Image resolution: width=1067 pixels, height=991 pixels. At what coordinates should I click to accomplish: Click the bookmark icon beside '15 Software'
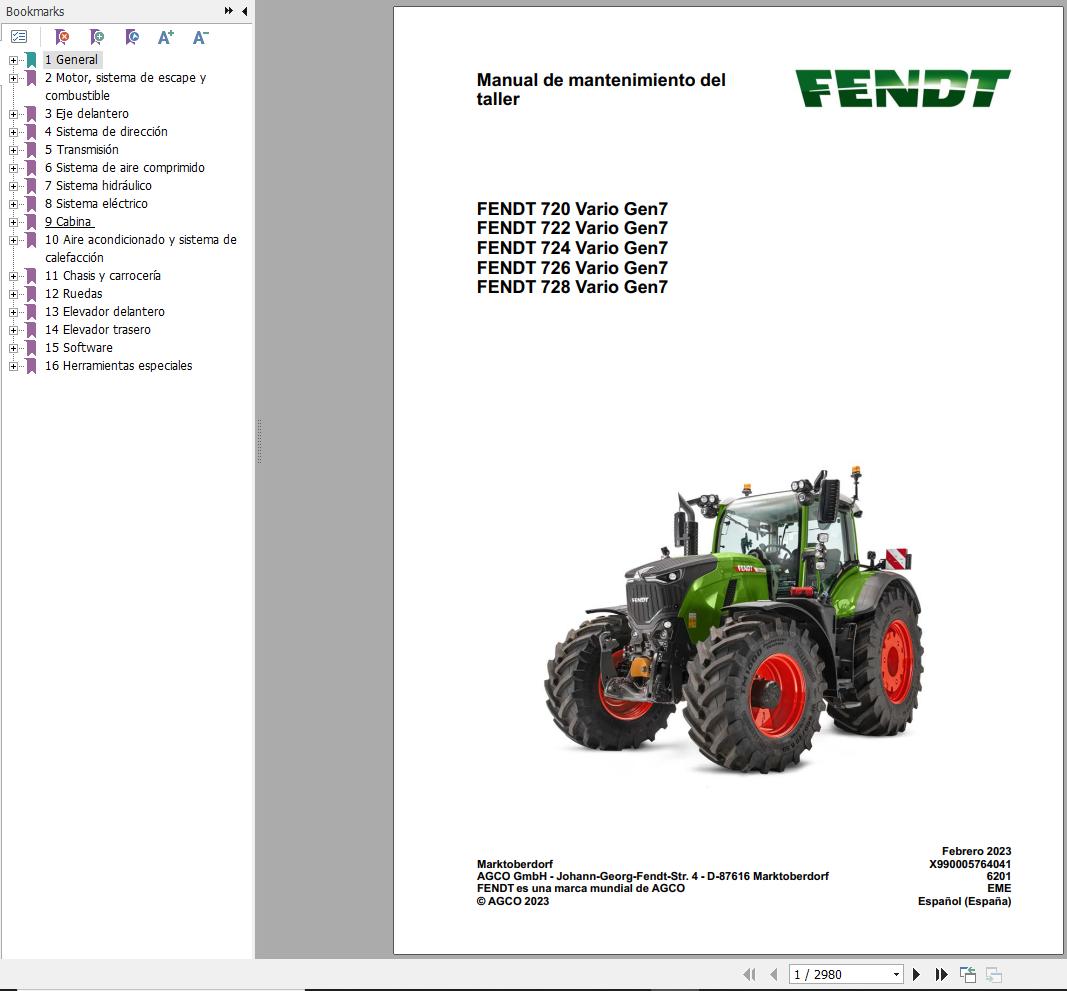tap(31, 348)
